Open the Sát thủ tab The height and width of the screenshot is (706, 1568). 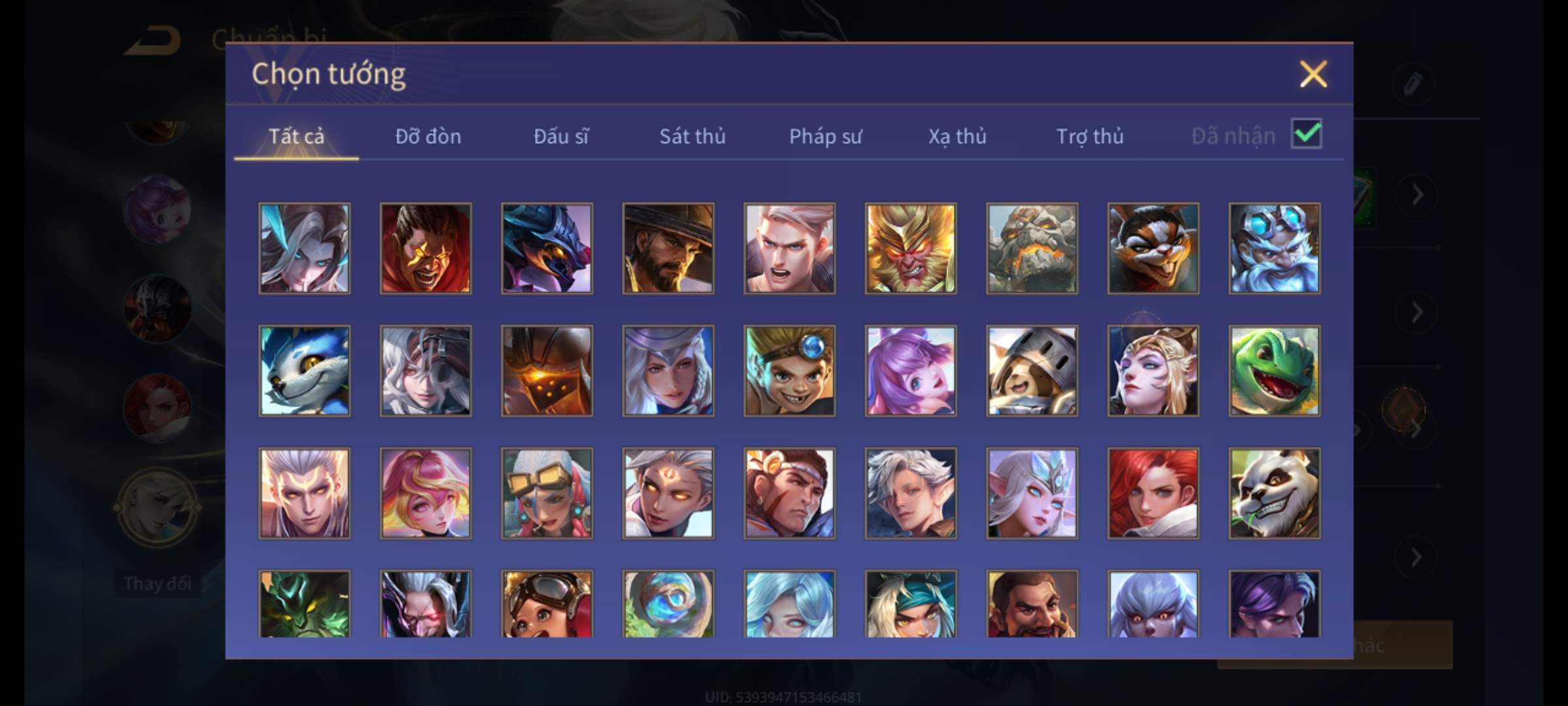692,136
